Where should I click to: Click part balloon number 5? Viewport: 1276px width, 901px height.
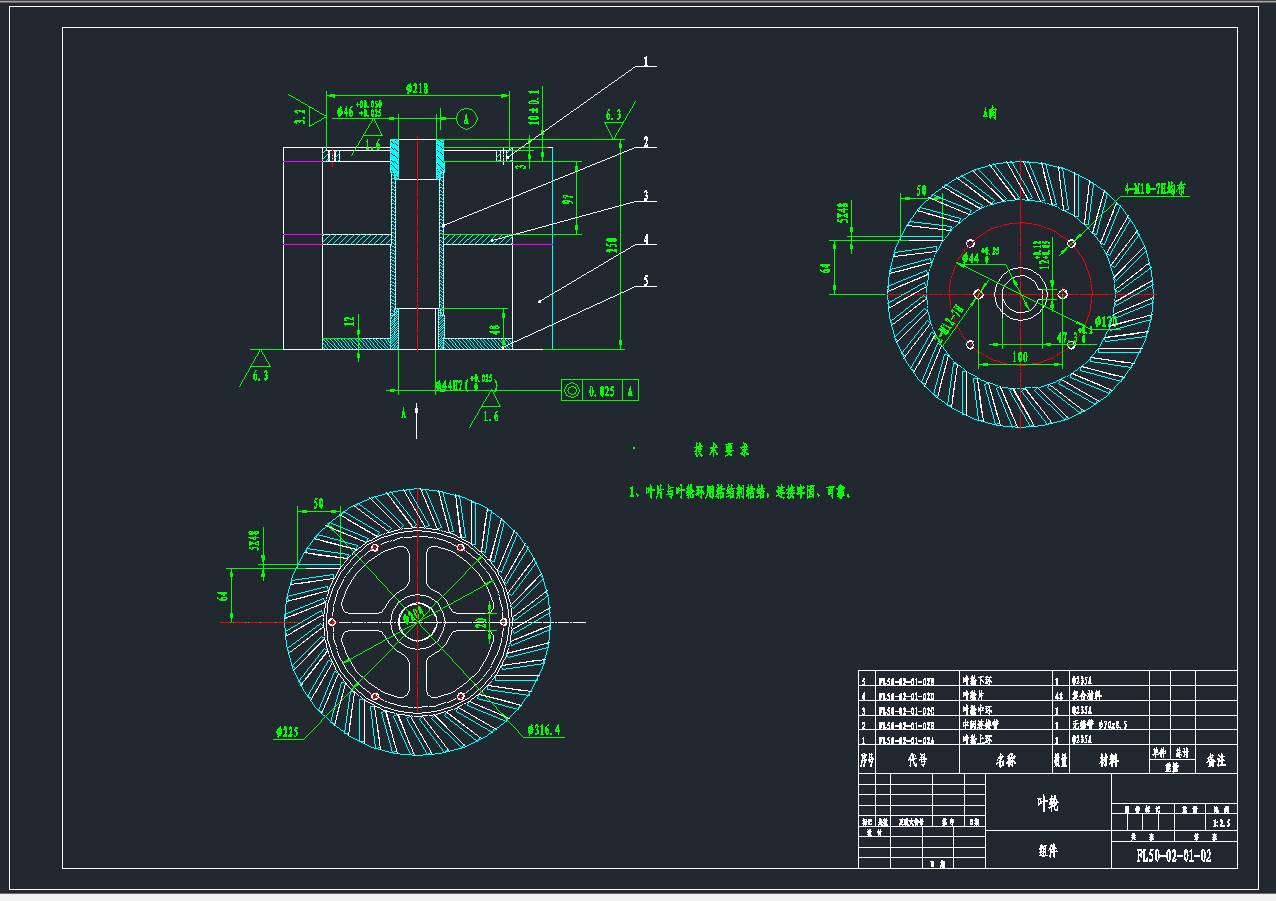point(646,282)
